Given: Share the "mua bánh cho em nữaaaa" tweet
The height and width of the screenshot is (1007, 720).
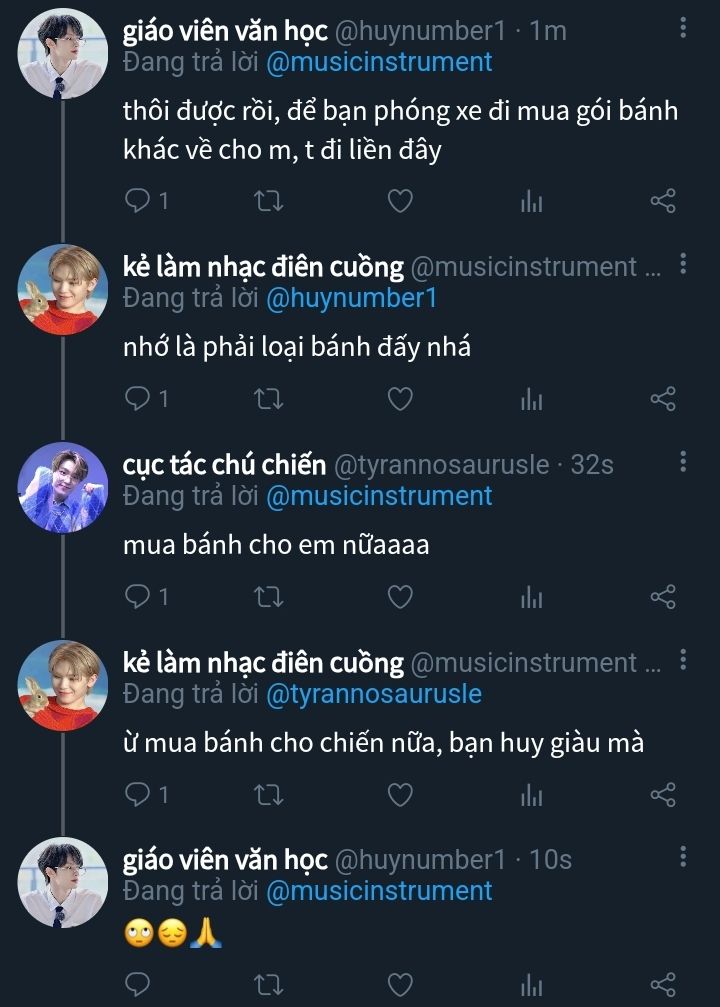Looking at the screenshot, I should click(663, 597).
